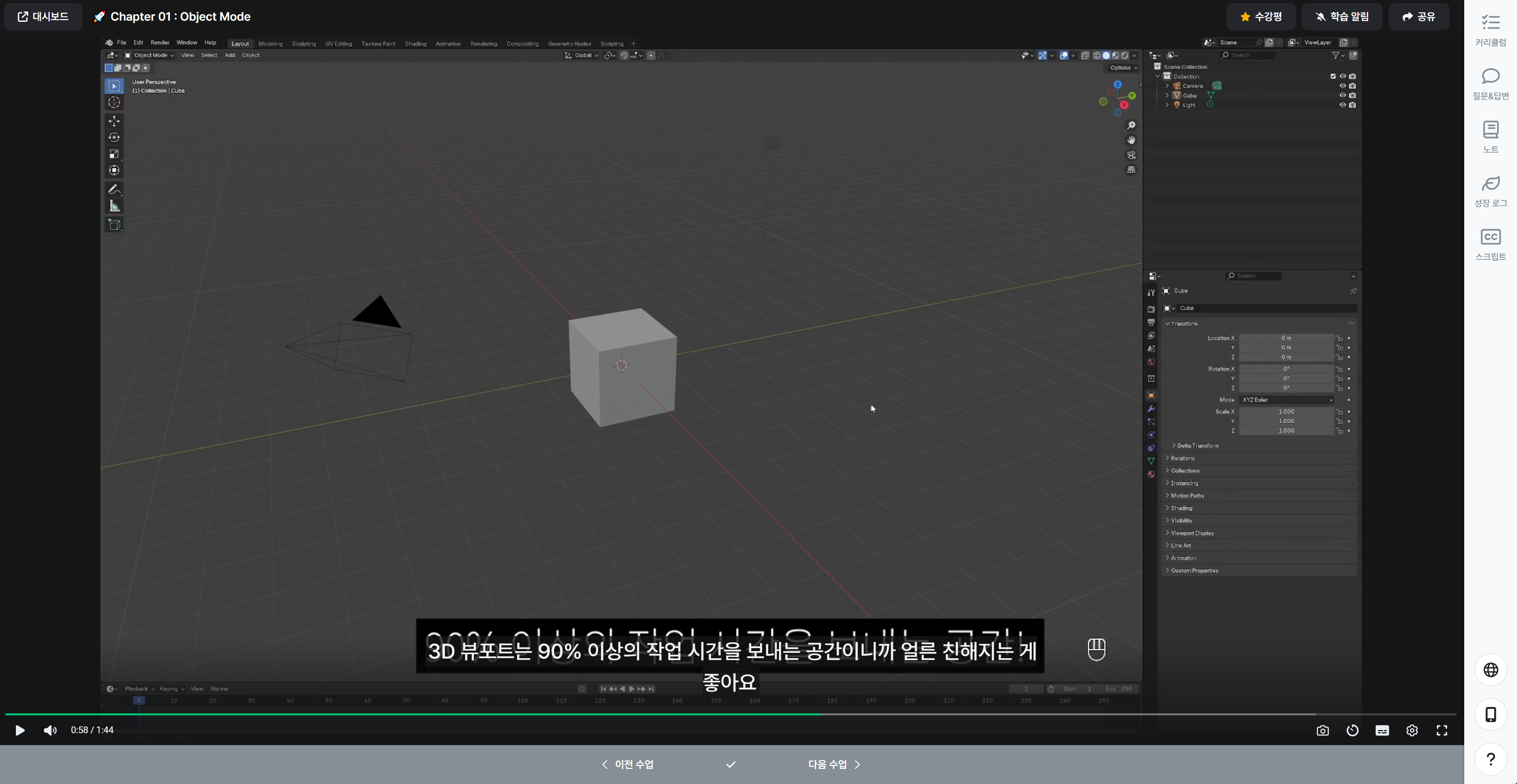Switch perspective/orthographic grid icon
The image size is (1517, 784).
click(1131, 170)
